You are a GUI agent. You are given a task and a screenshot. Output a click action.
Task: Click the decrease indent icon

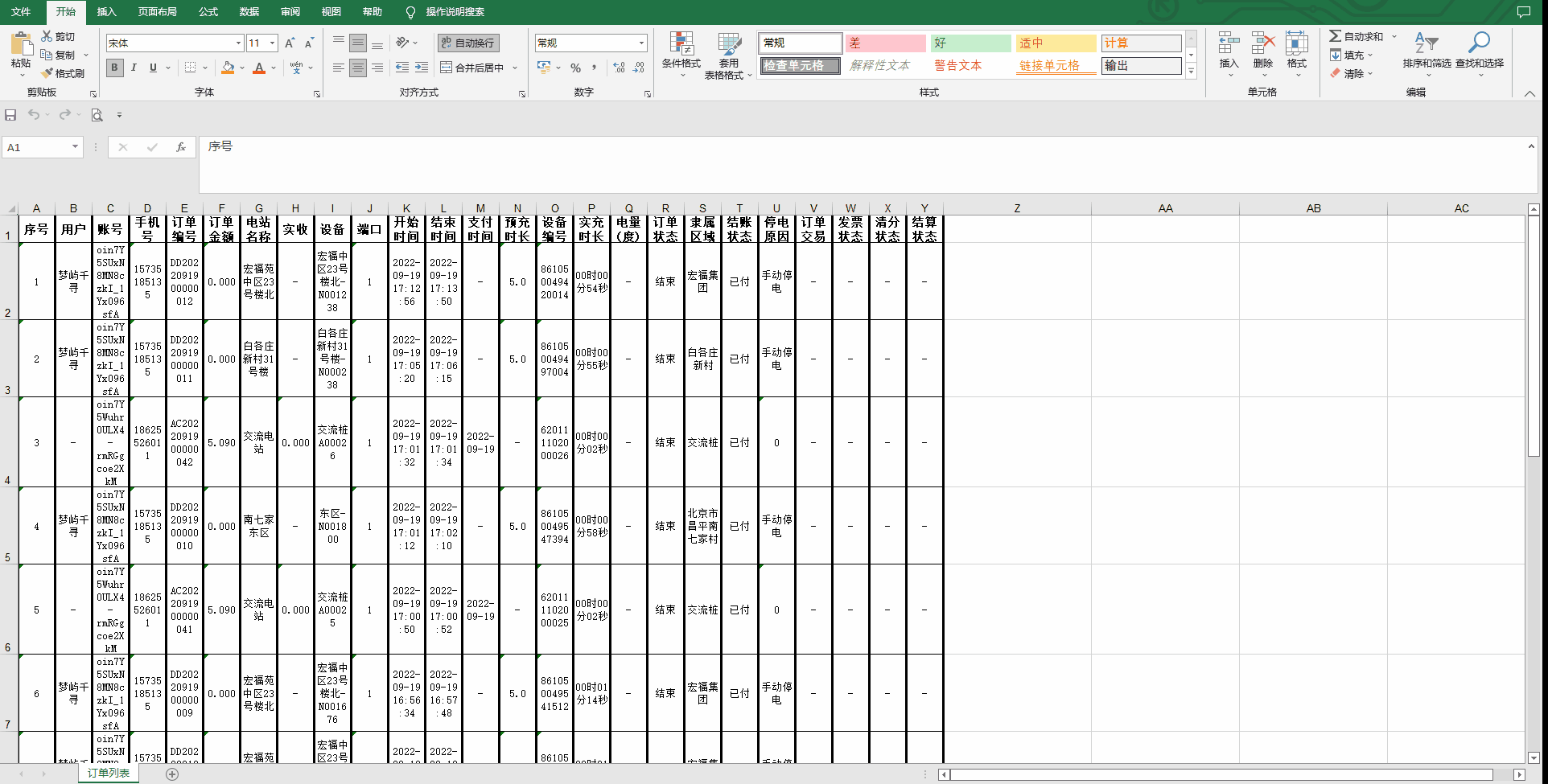tap(402, 68)
